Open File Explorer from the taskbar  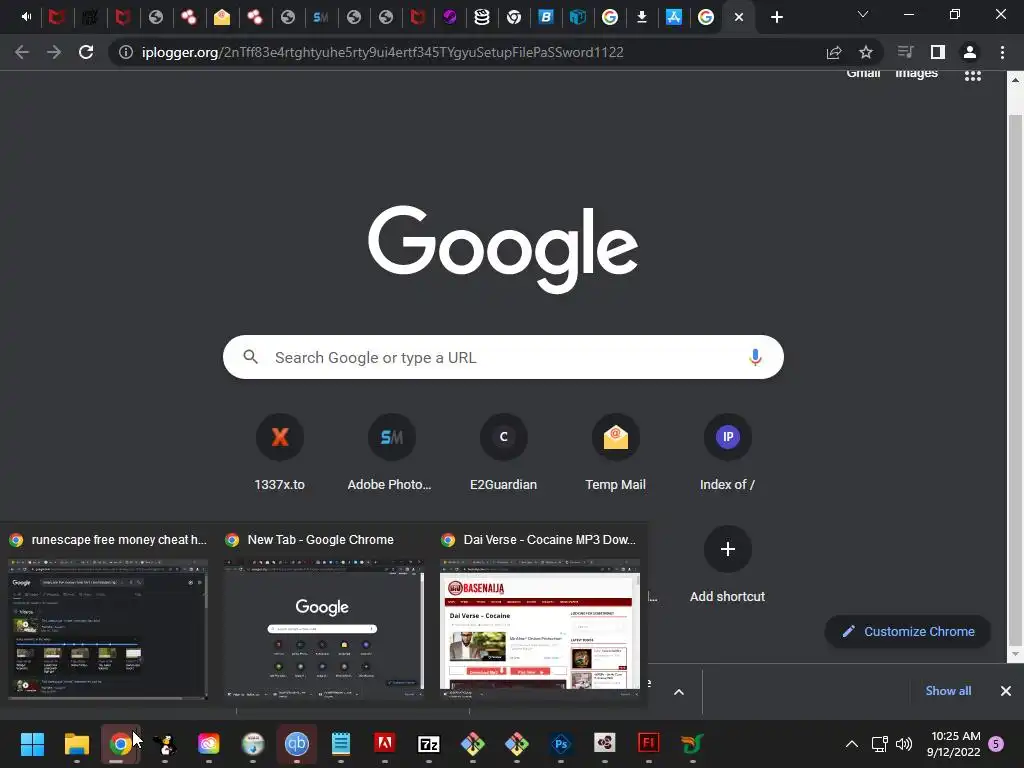coord(76,744)
